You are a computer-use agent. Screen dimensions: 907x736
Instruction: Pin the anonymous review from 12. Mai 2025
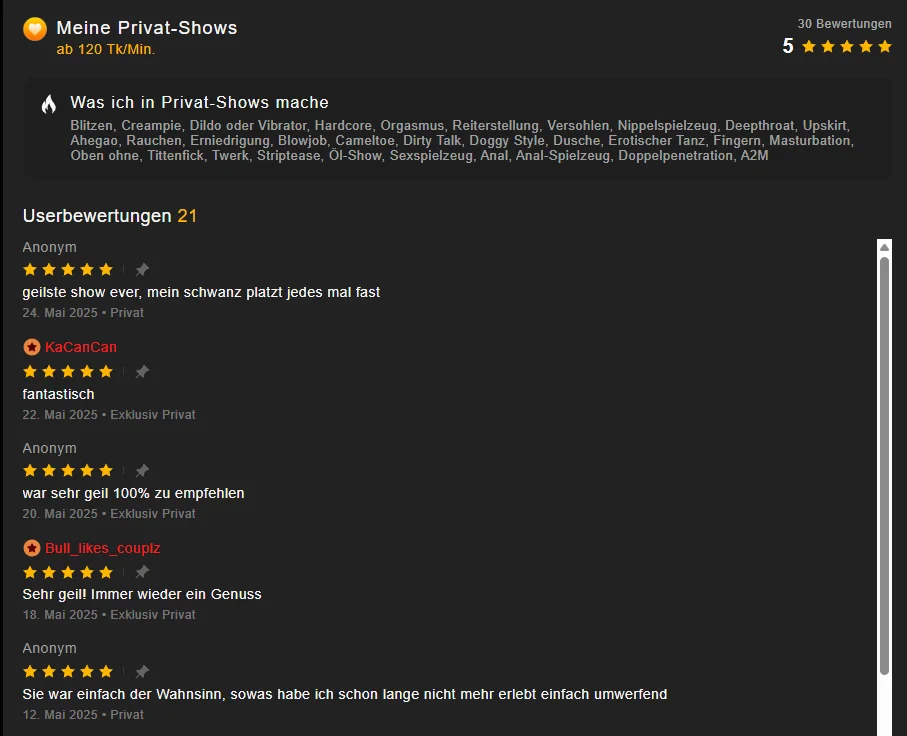point(142,672)
